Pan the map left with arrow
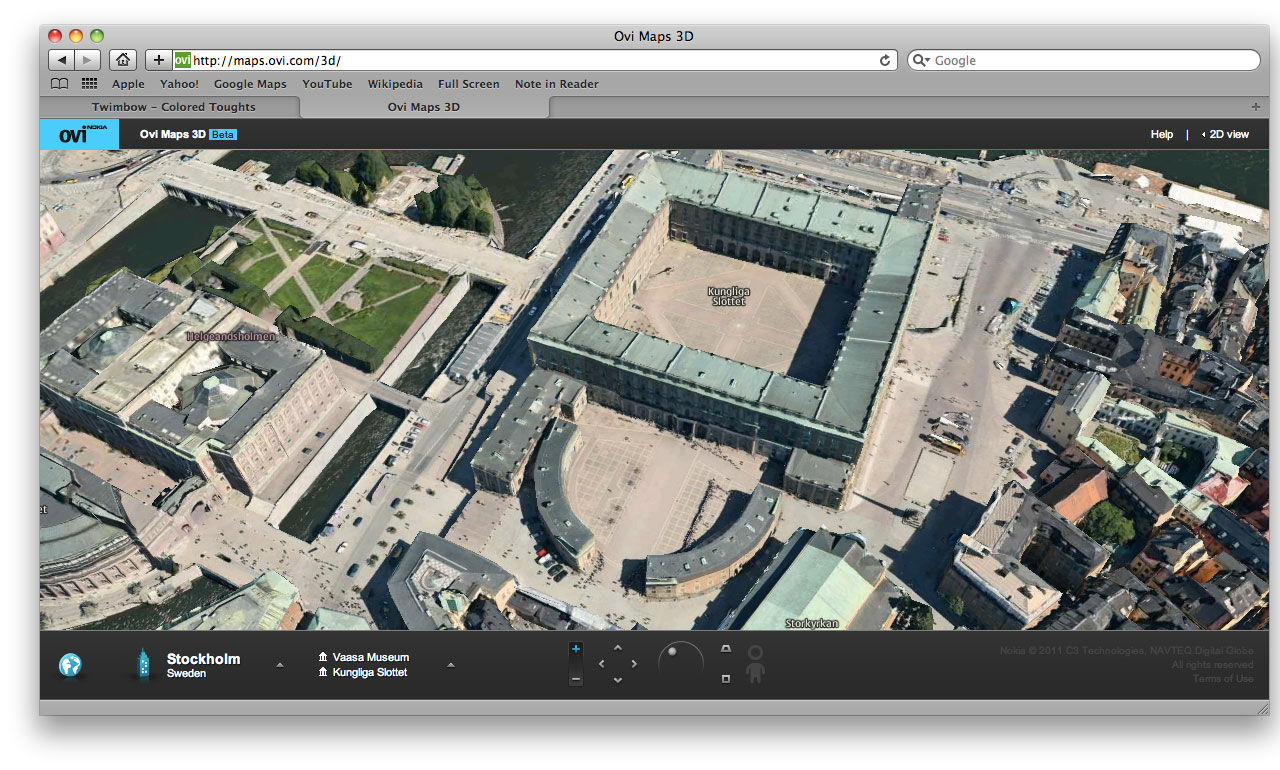This screenshot has height=770, width=1280. point(601,664)
